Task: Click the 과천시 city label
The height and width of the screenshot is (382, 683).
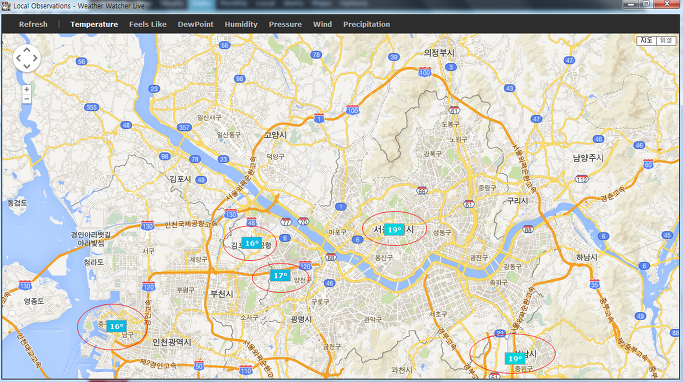Action: click(x=402, y=370)
